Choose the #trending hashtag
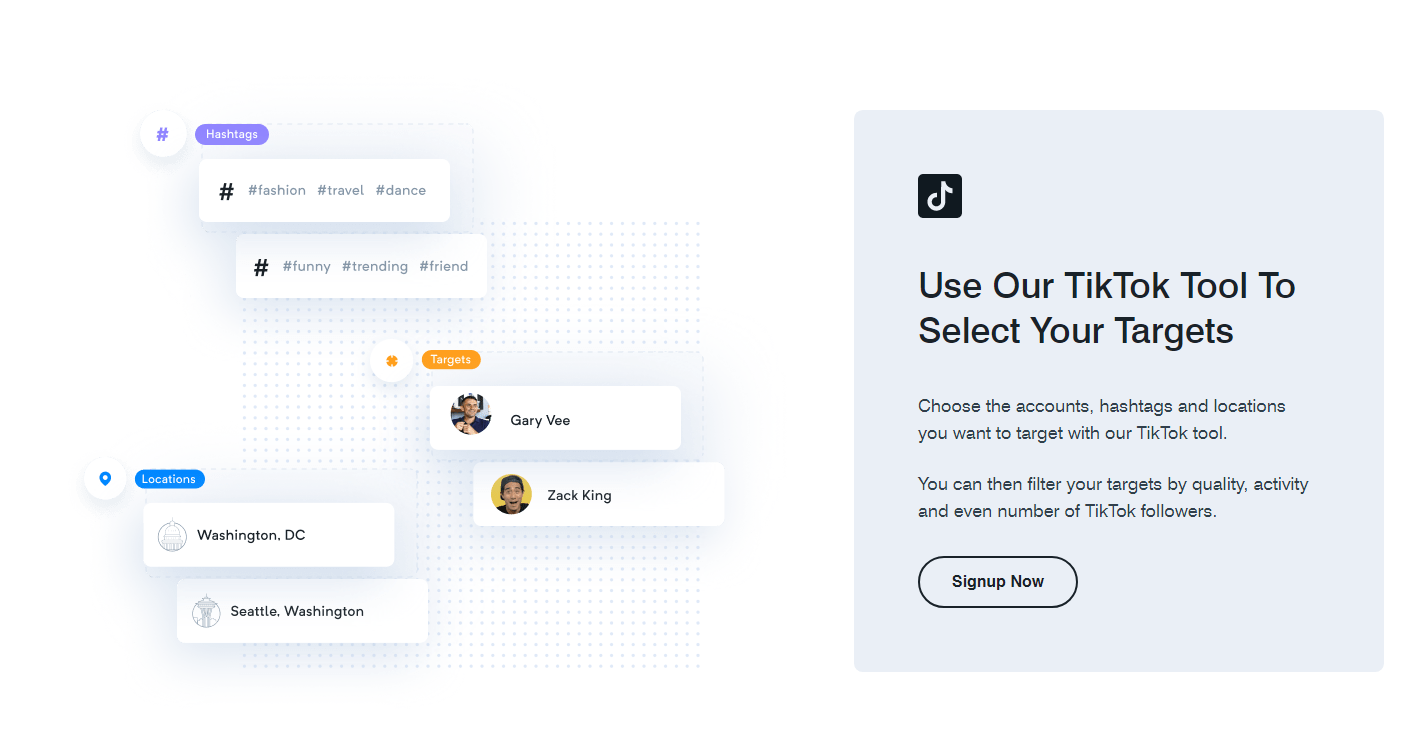1424x735 pixels. [x=375, y=266]
